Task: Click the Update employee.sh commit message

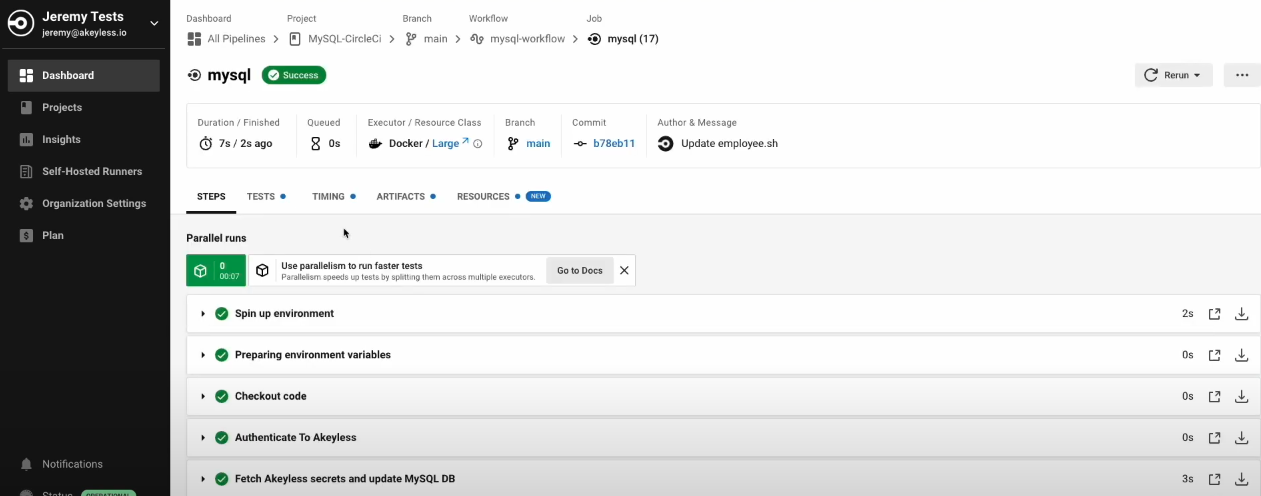Action: point(729,143)
